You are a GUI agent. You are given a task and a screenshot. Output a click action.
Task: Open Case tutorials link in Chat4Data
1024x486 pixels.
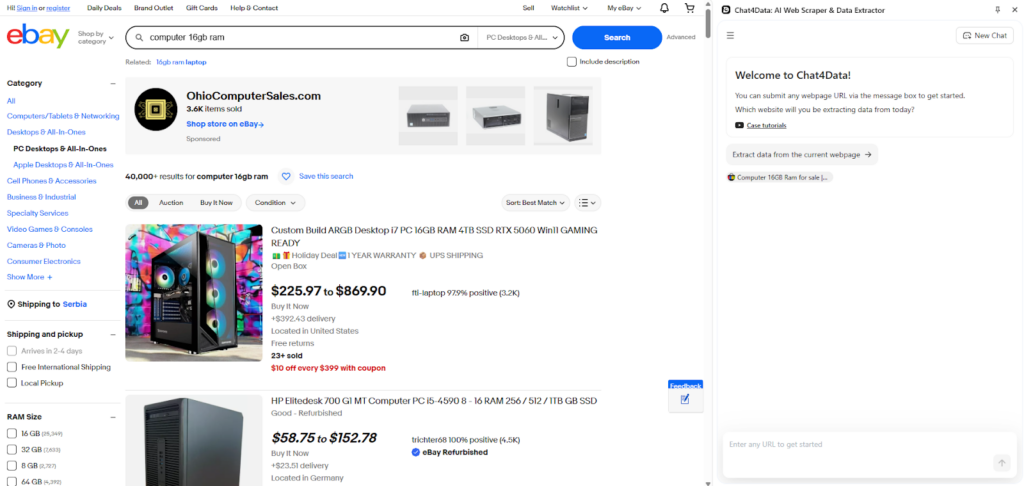766,125
